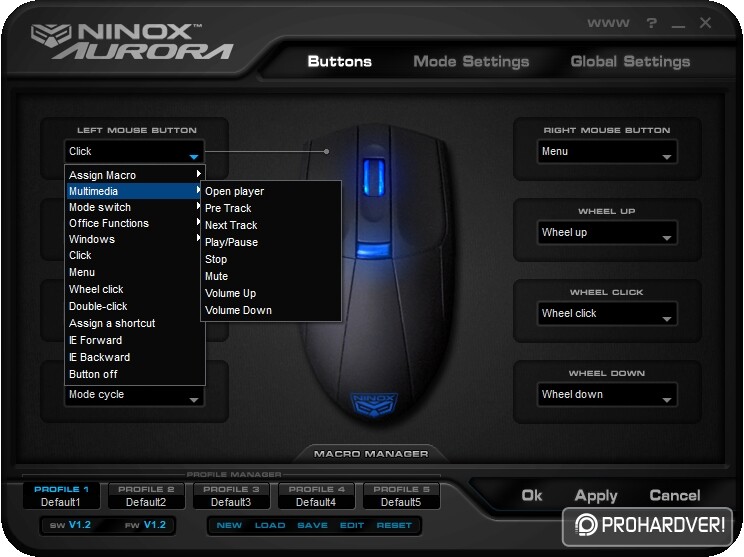Choose Next Track option

click(271, 225)
